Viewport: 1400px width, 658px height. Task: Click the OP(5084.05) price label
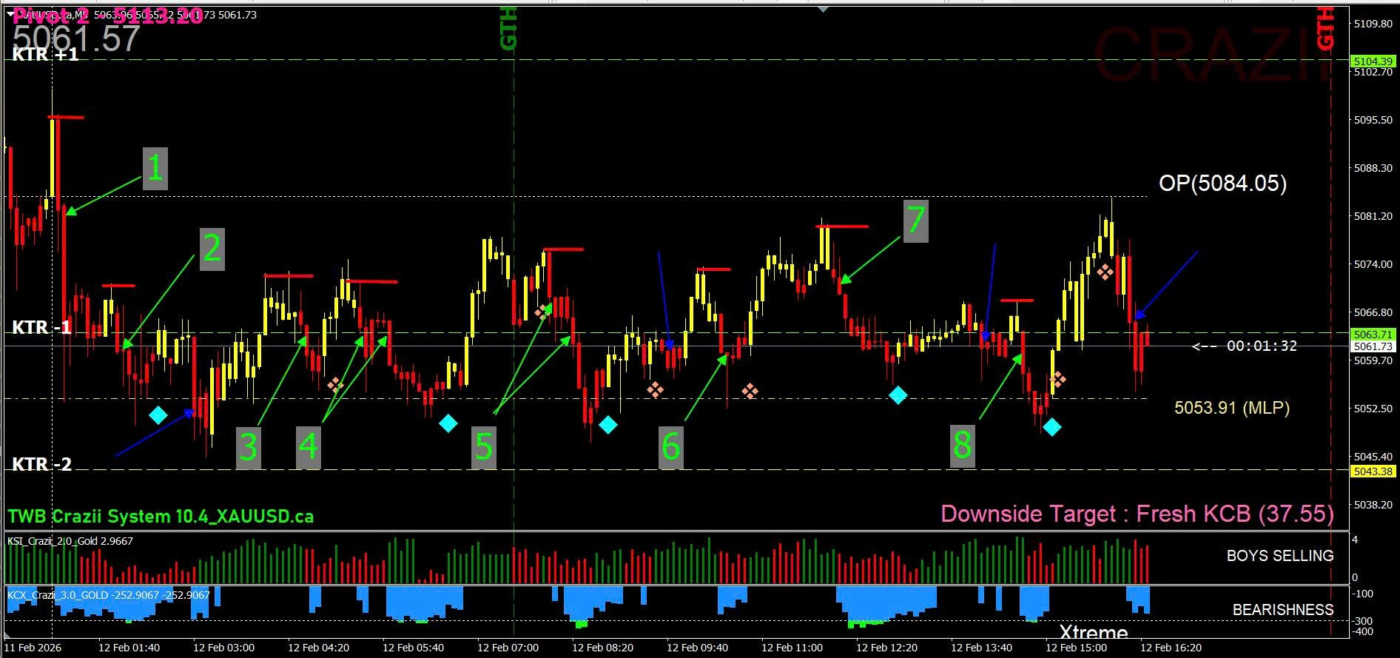pyautogui.click(x=1222, y=184)
